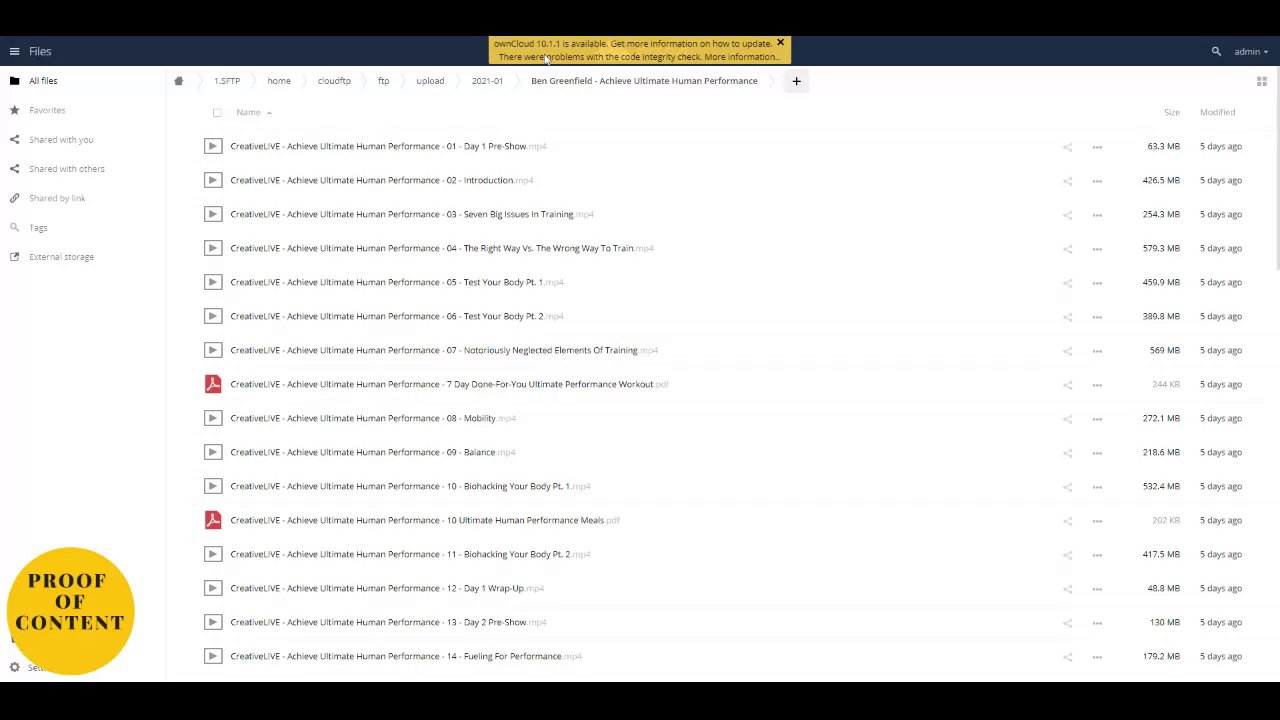
Task: Sort files by Modified column
Action: [1217, 112]
